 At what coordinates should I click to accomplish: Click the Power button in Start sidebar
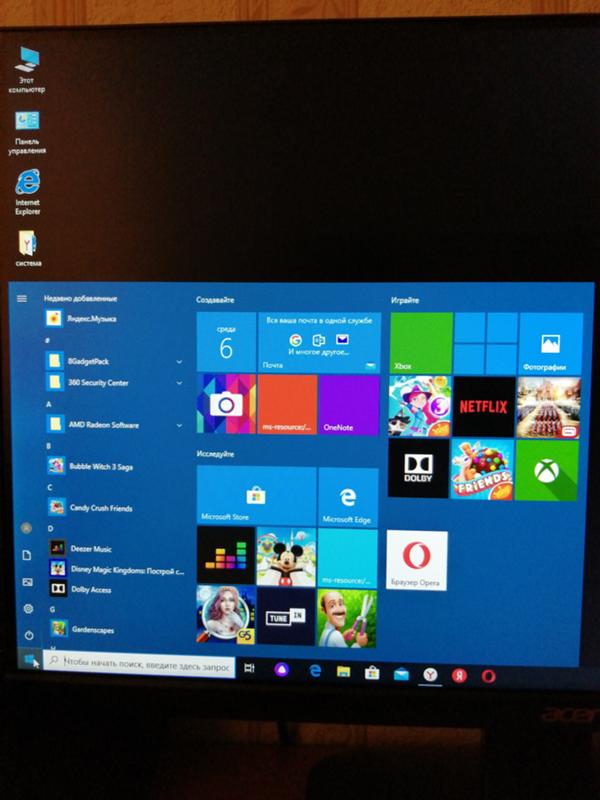pos(29,635)
